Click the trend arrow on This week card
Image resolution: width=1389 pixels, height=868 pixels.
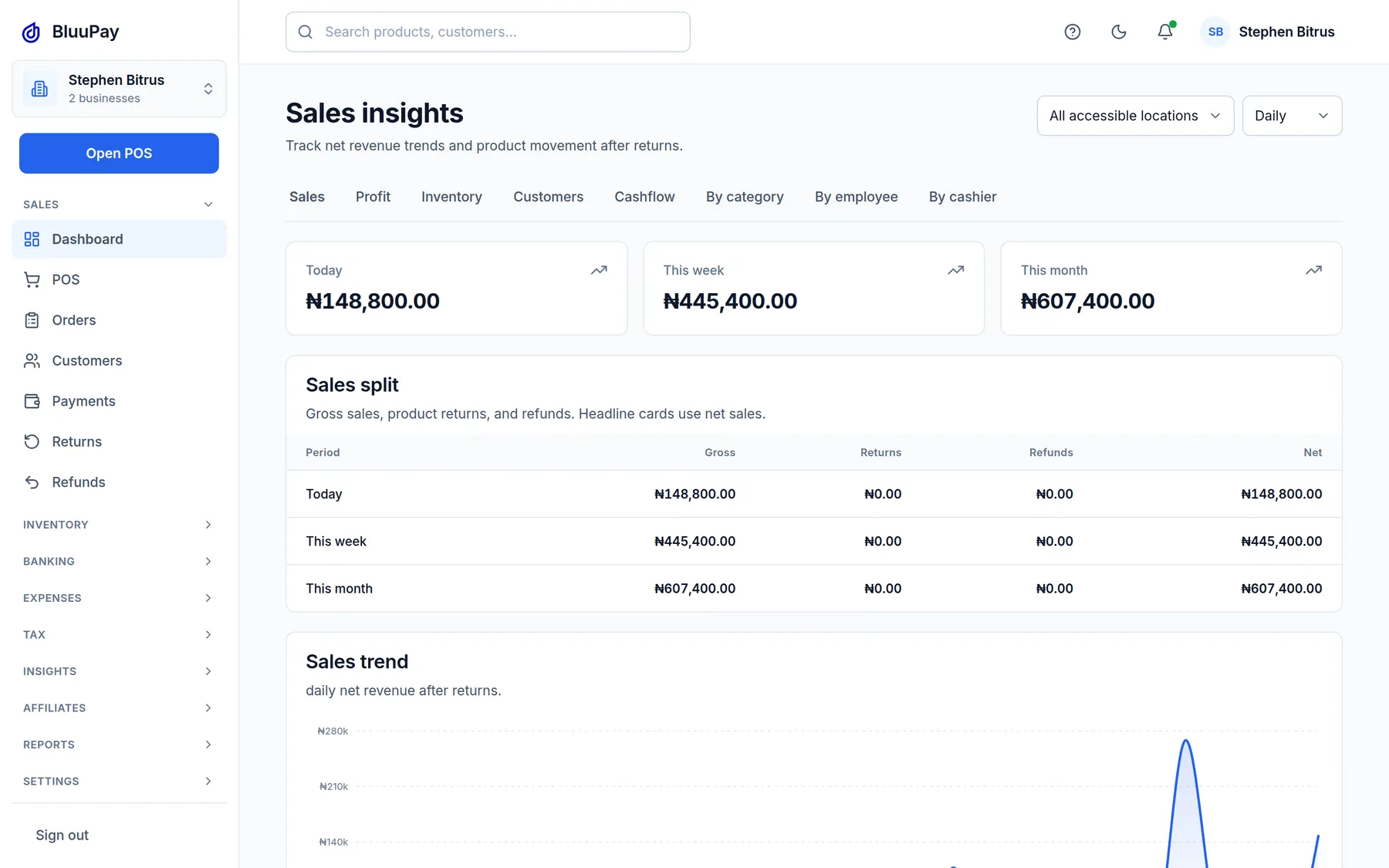956,270
